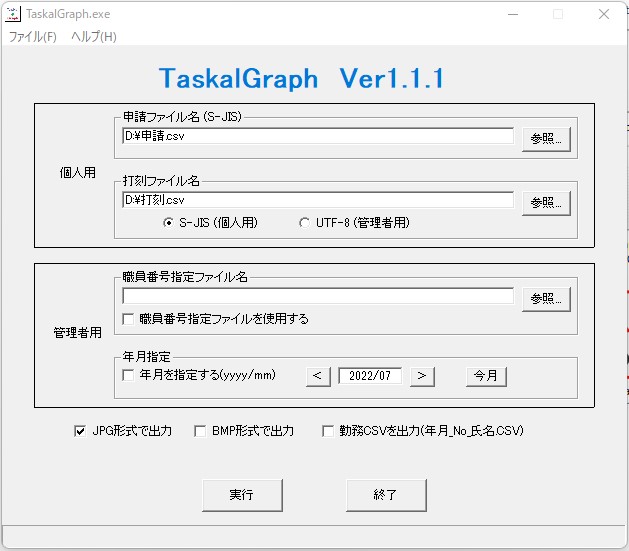The height and width of the screenshot is (551, 629).
Task: Browse for 打刻ファイル with its 参照 button
Action: [x=546, y=203]
